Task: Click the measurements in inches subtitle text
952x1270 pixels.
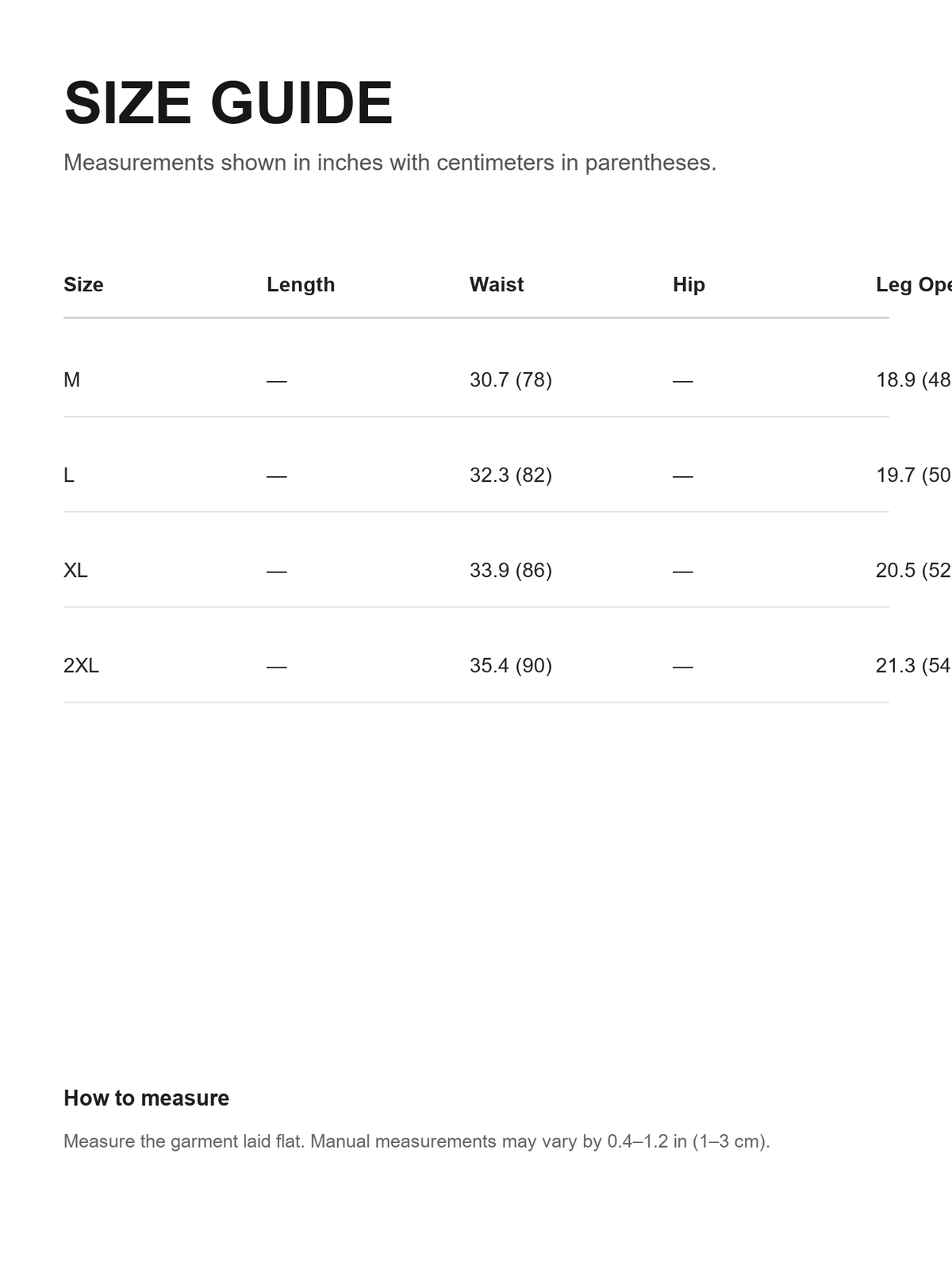Action: [x=390, y=163]
